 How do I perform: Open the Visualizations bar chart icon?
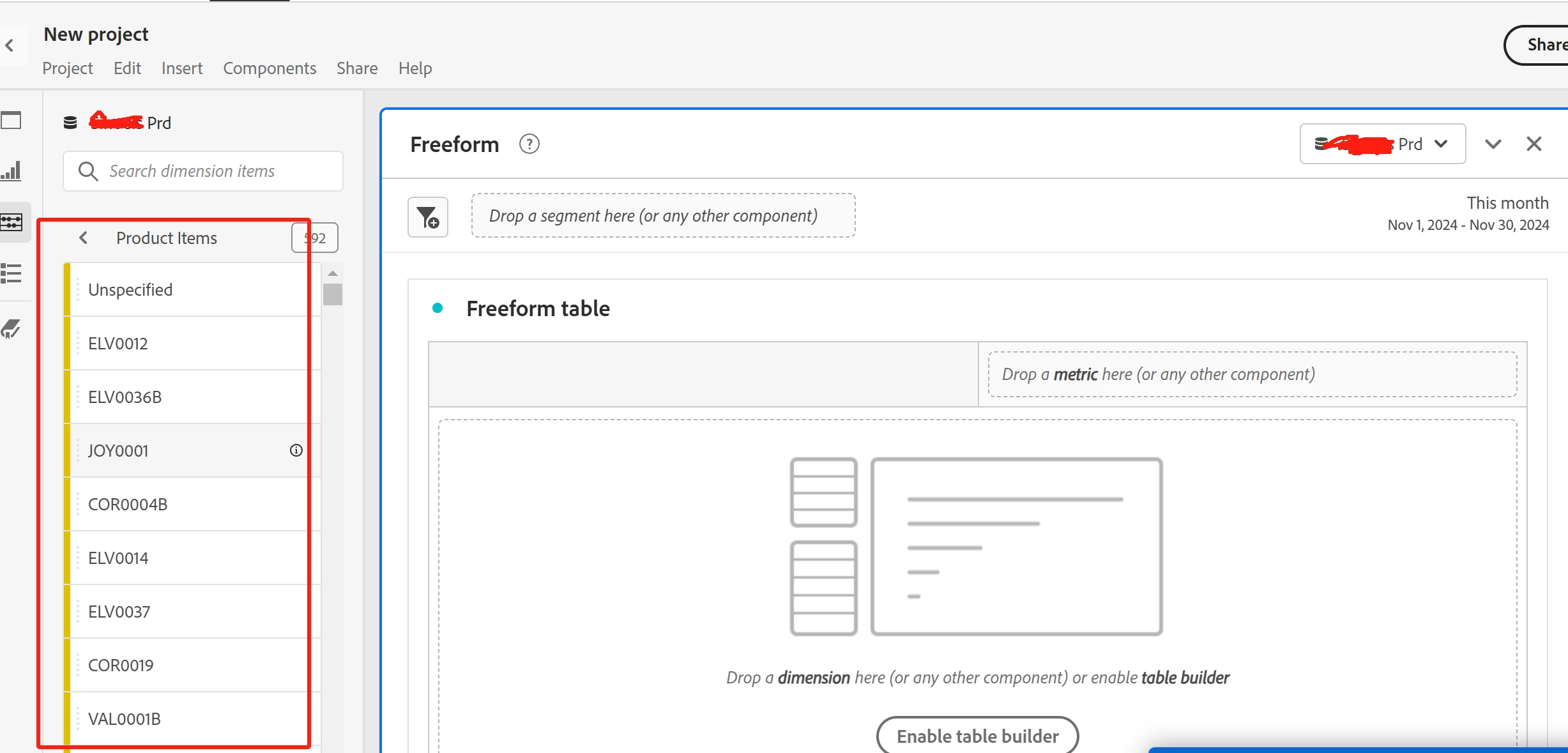[x=11, y=171]
